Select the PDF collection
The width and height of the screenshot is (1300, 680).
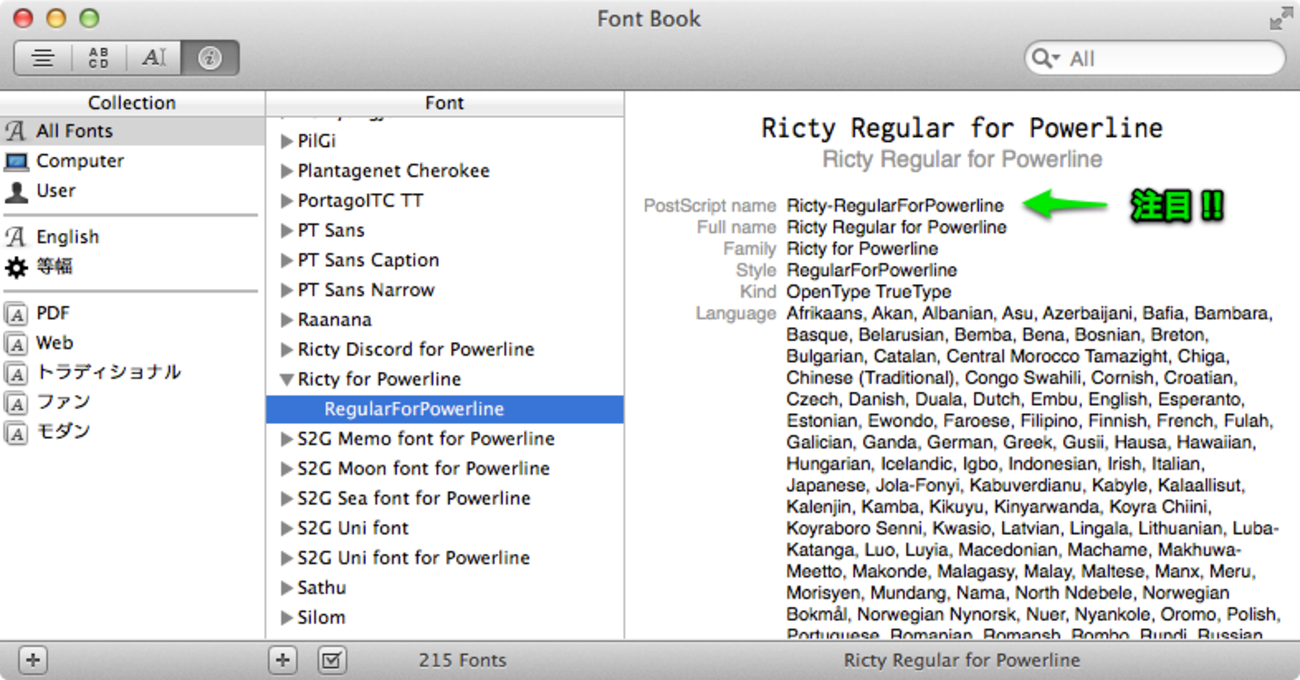point(132,313)
